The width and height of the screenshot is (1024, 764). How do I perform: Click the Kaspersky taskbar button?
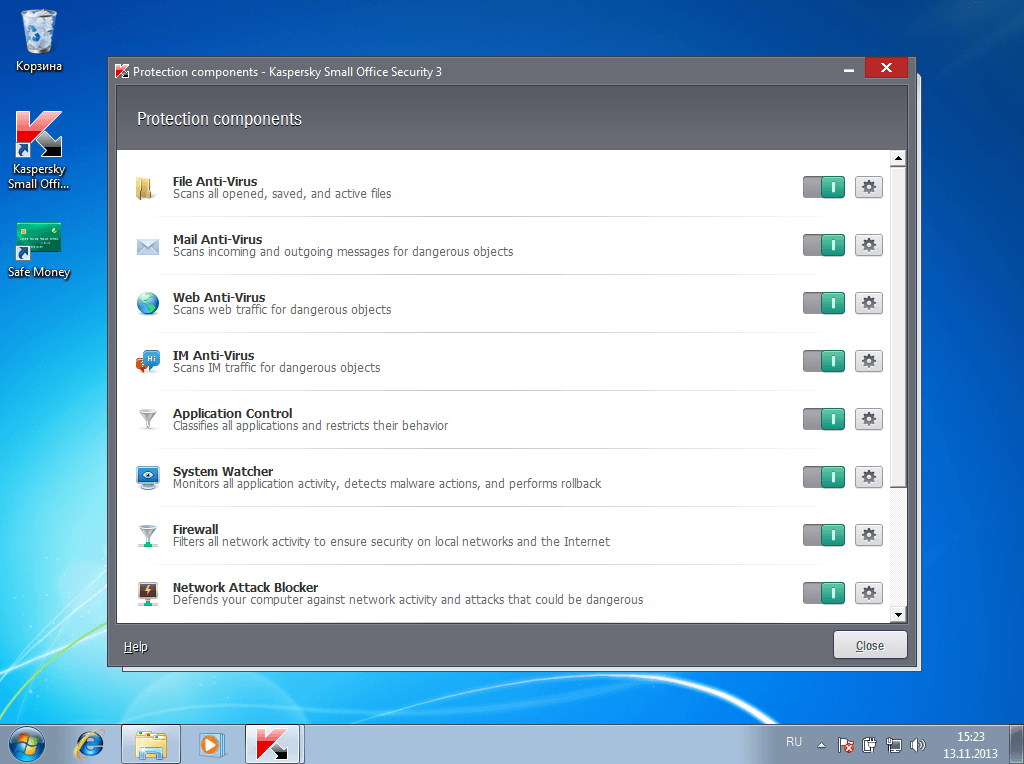coord(273,744)
